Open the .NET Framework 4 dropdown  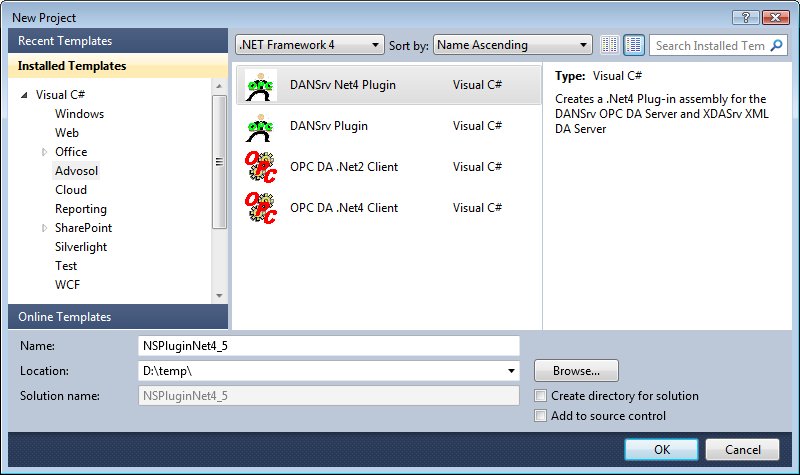point(310,45)
